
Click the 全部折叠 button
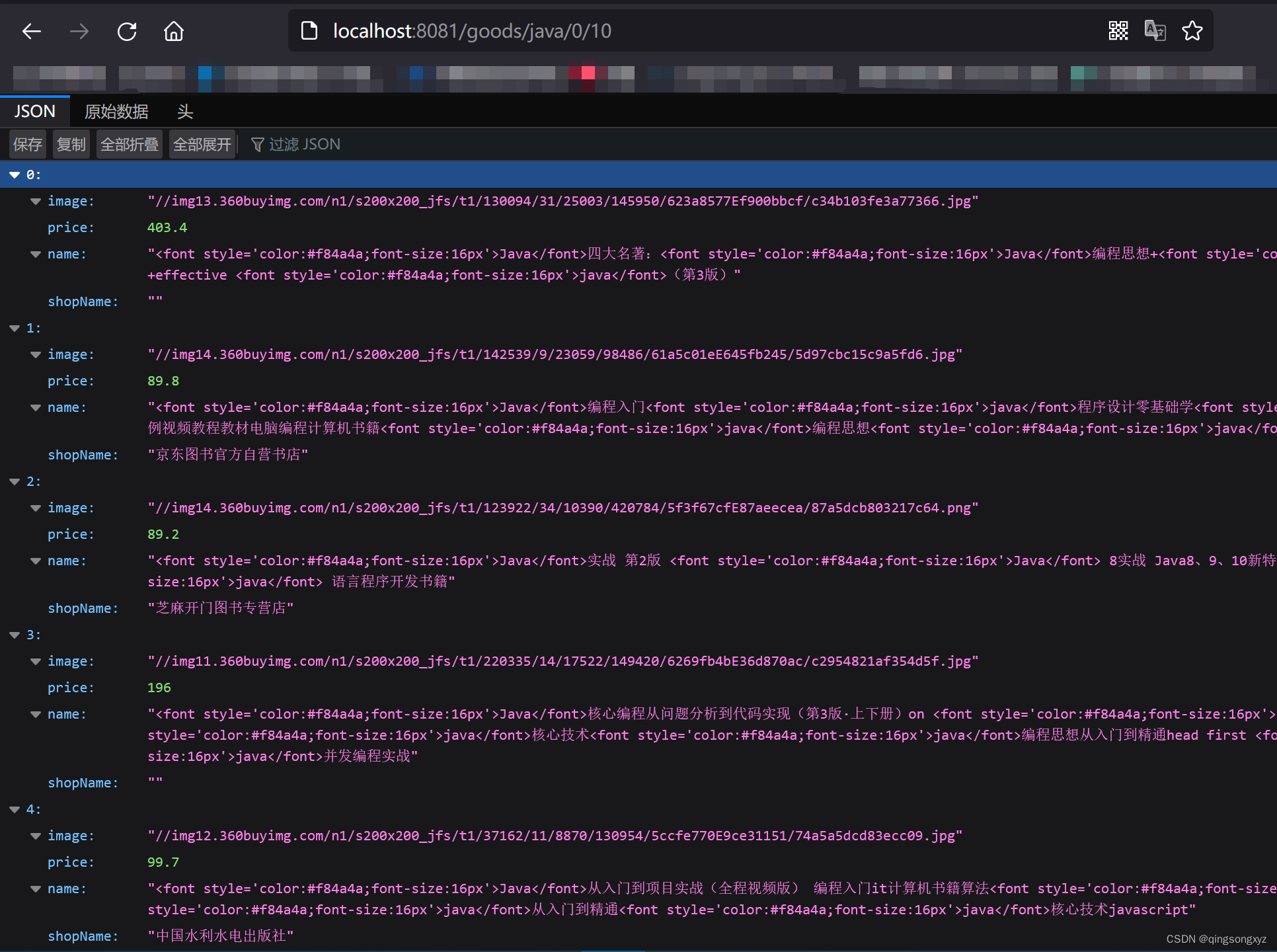pos(130,144)
